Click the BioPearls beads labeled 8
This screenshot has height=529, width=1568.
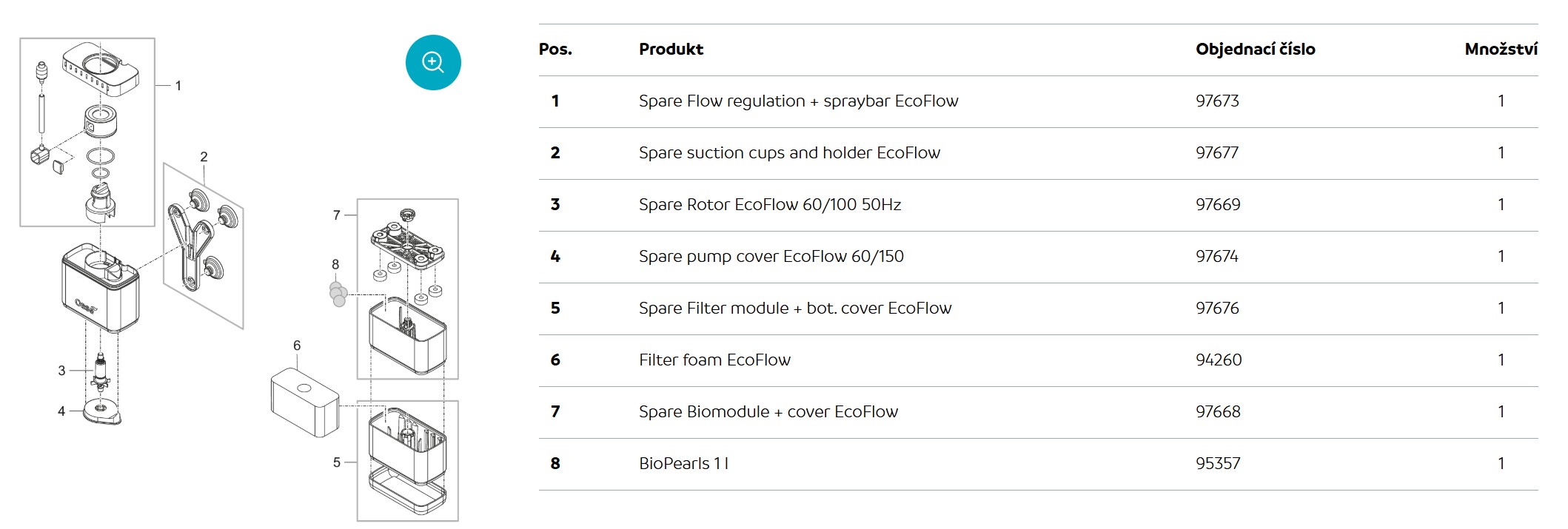coord(338,294)
